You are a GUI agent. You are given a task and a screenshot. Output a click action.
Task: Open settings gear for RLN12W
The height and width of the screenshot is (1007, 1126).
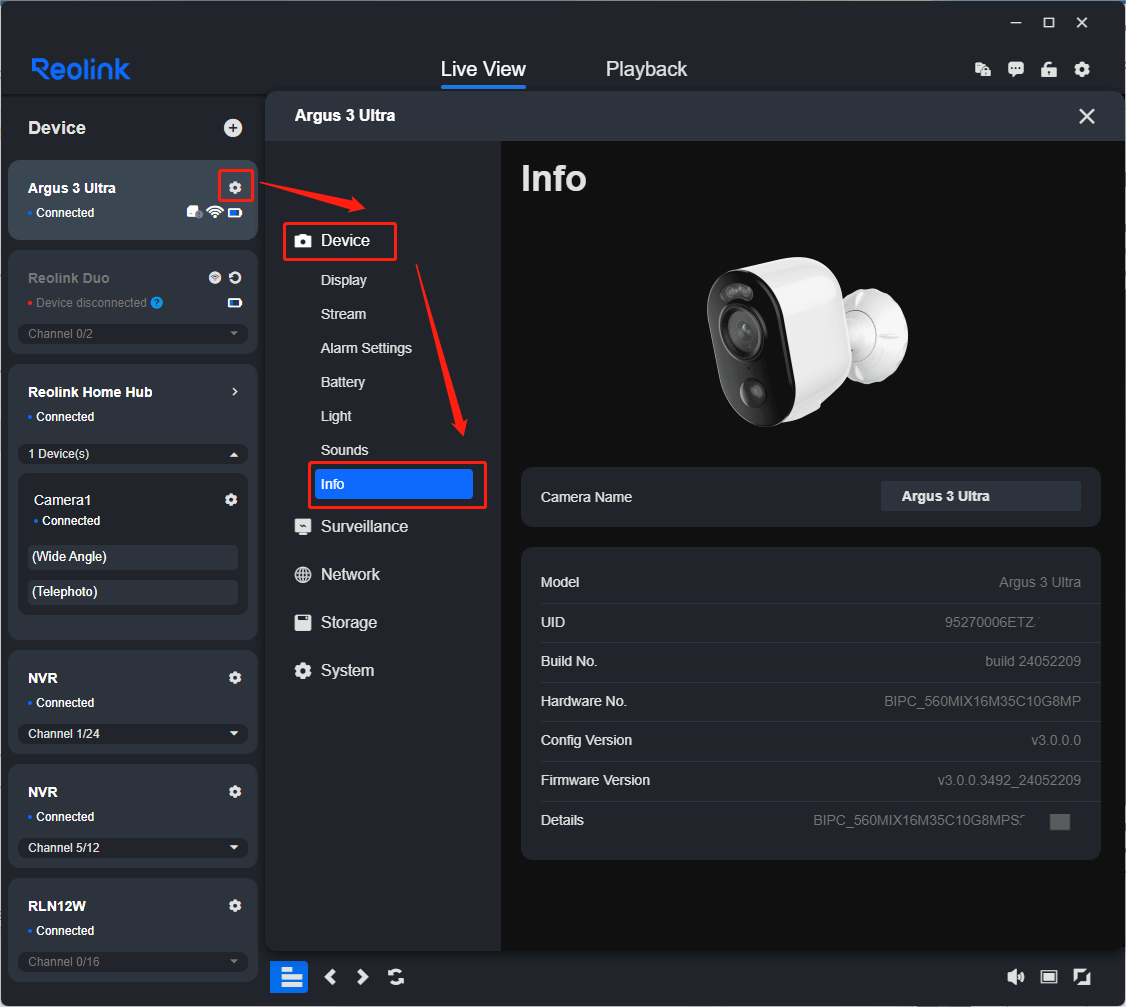(235, 906)
